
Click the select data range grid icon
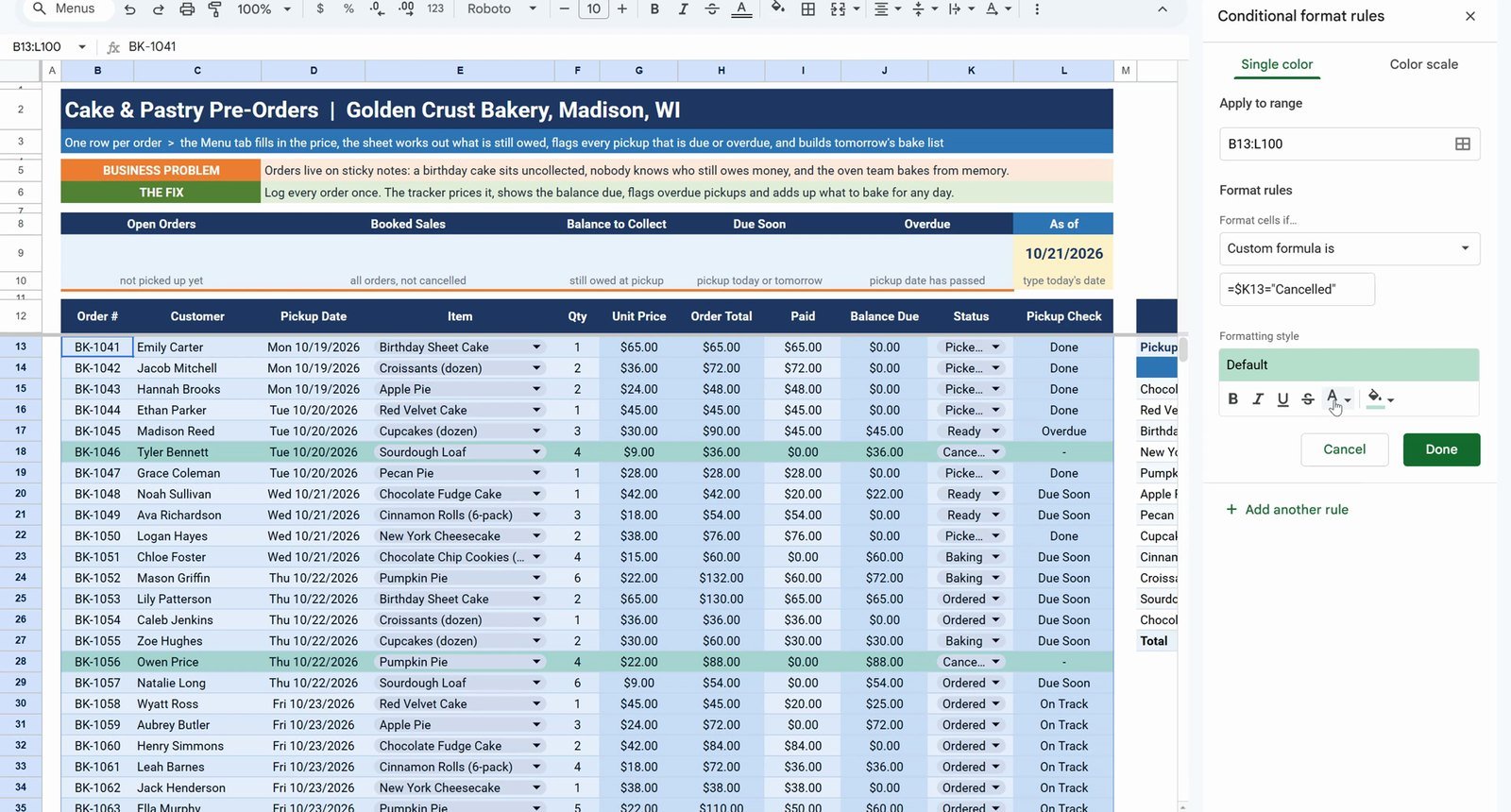[1463, 144]
